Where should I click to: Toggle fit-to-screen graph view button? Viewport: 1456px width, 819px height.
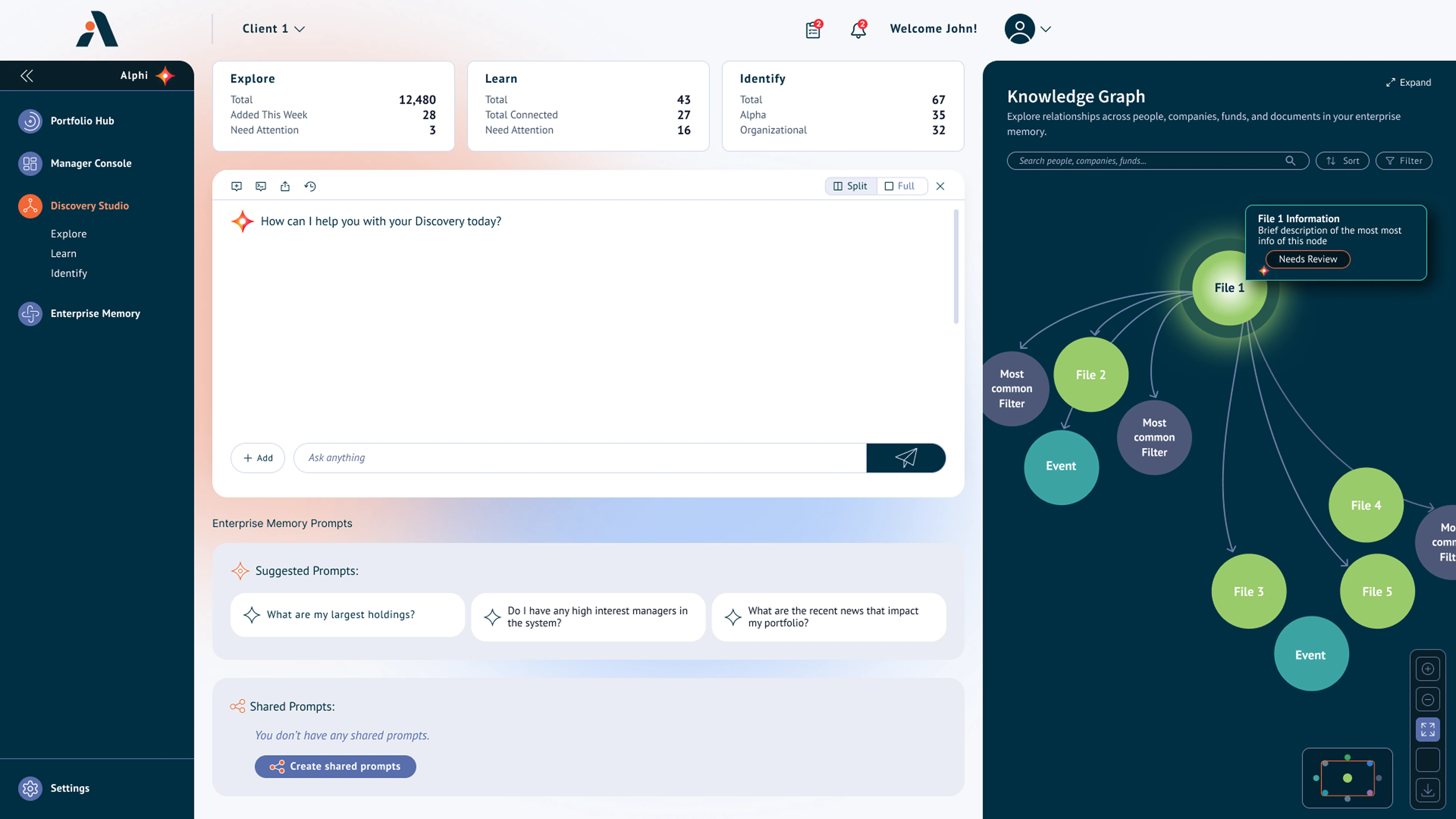[1428, 730]
